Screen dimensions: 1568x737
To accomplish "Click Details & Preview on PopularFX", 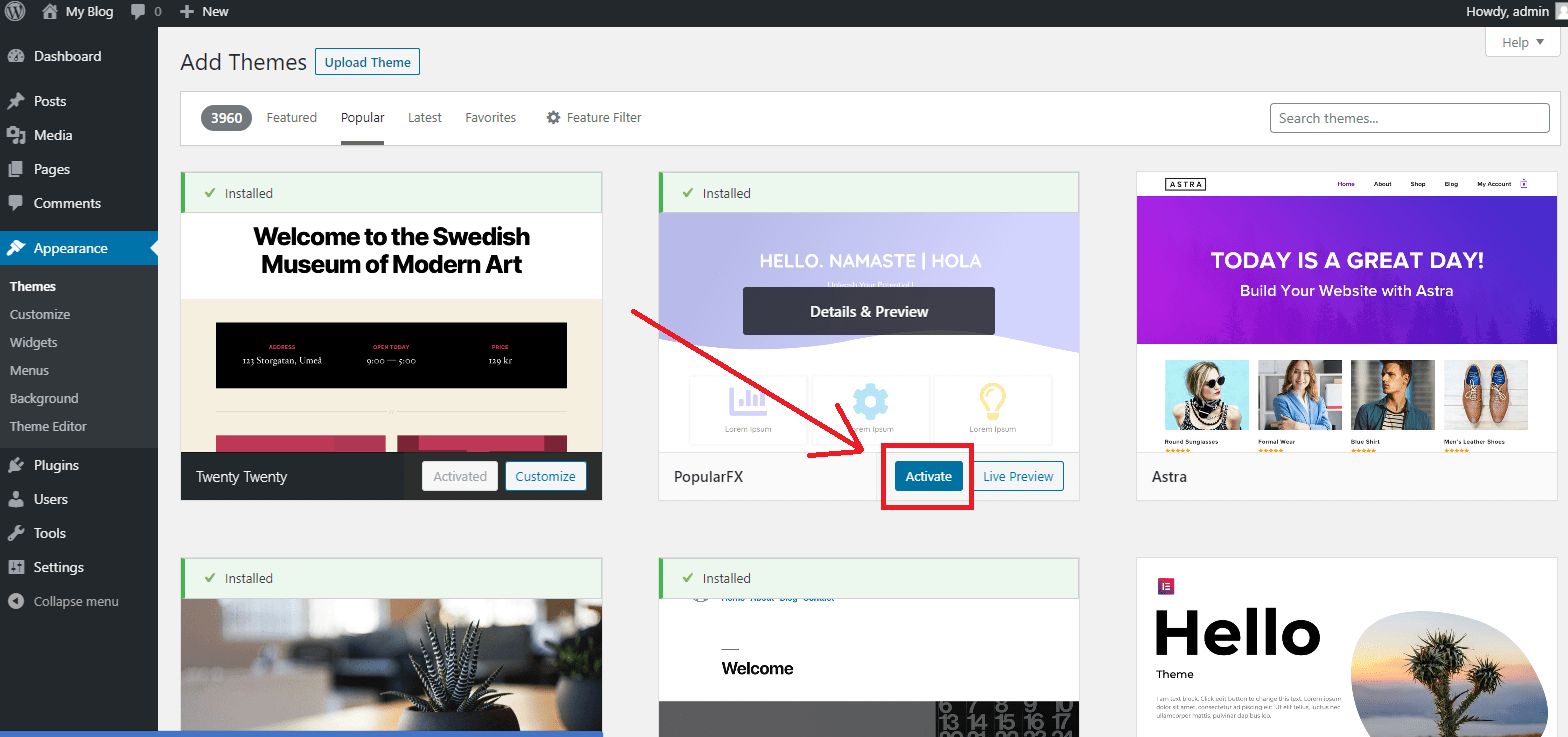I will (869, 311).
